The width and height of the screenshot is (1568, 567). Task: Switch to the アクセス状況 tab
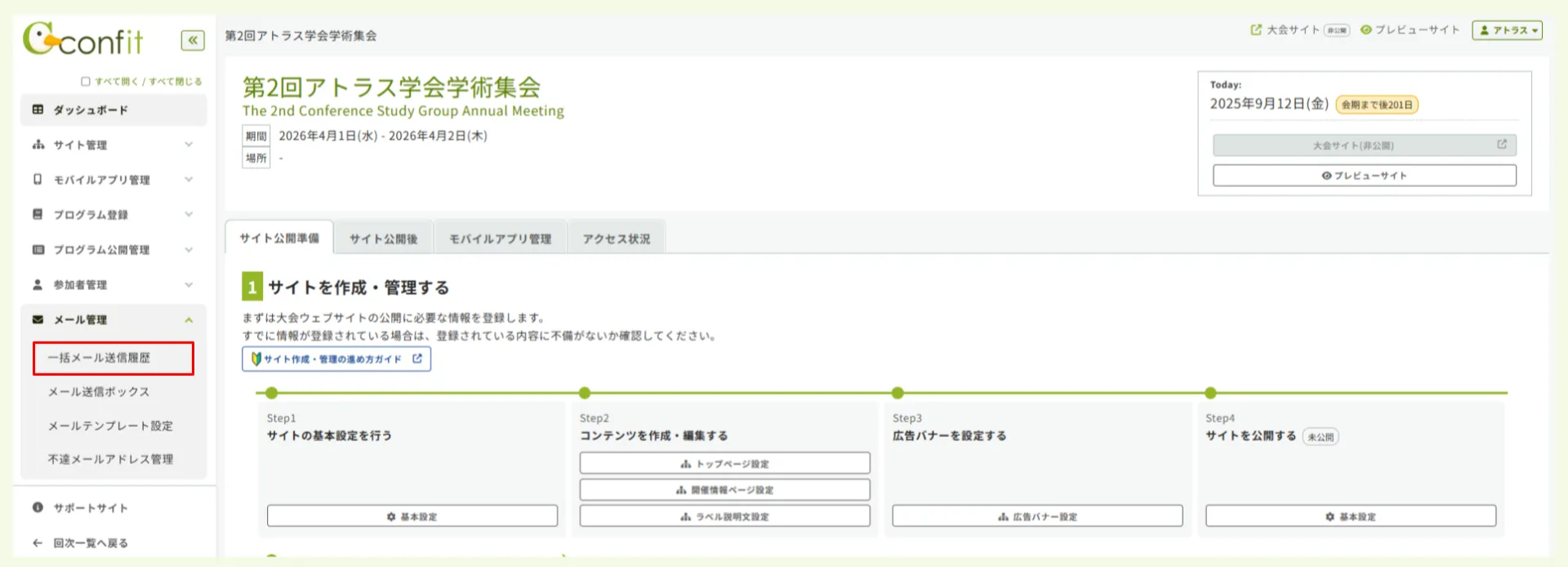click(x=617, y=239)
